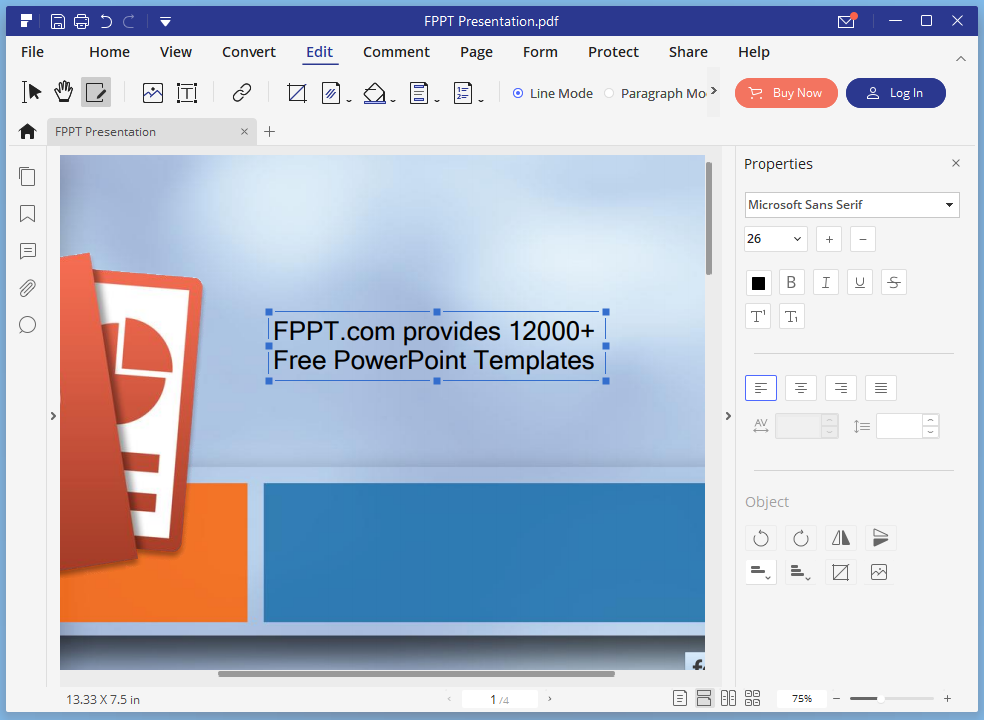The width and height of the screenshot is (984, 720).
Task: Toggle Bold text formatting
Action: click(x=791, y=283)
